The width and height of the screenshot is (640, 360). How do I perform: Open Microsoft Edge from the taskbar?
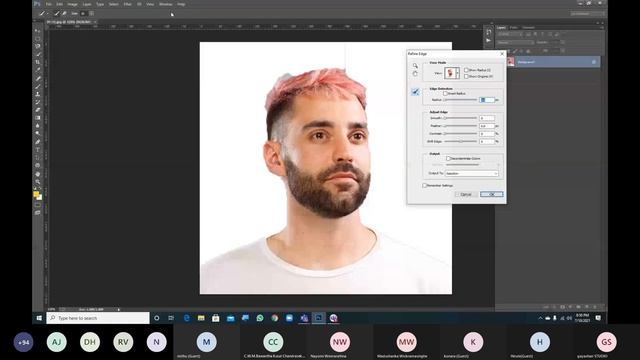pos(187,318)
